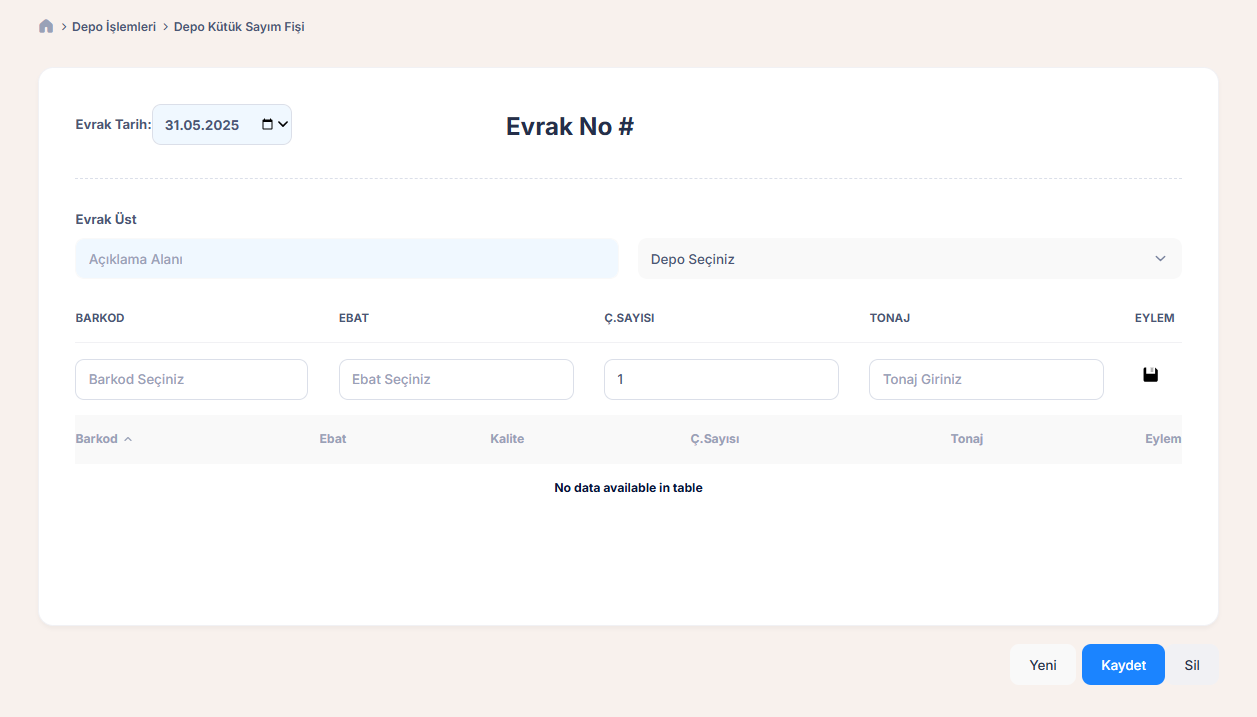Sort table by Ebat column header
The height and width of the screenshot is (717, 1257).
[333, 439]
